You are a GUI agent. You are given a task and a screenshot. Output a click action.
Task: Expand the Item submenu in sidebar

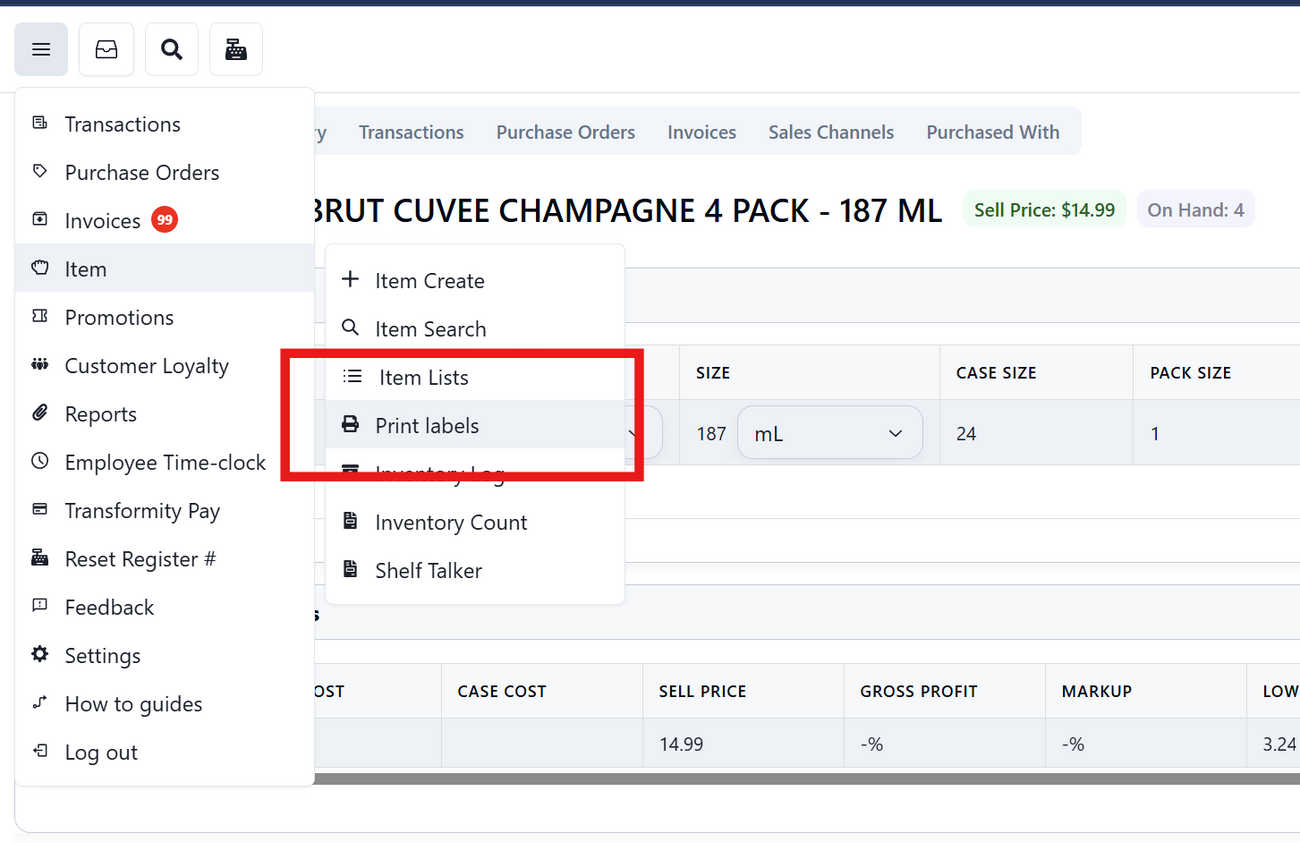click(85, 269)
